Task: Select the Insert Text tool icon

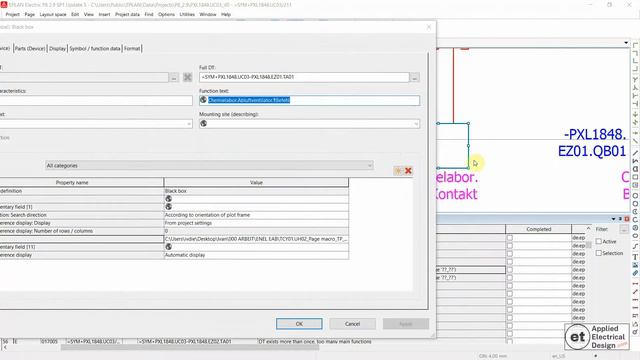Action: (636, 257)
